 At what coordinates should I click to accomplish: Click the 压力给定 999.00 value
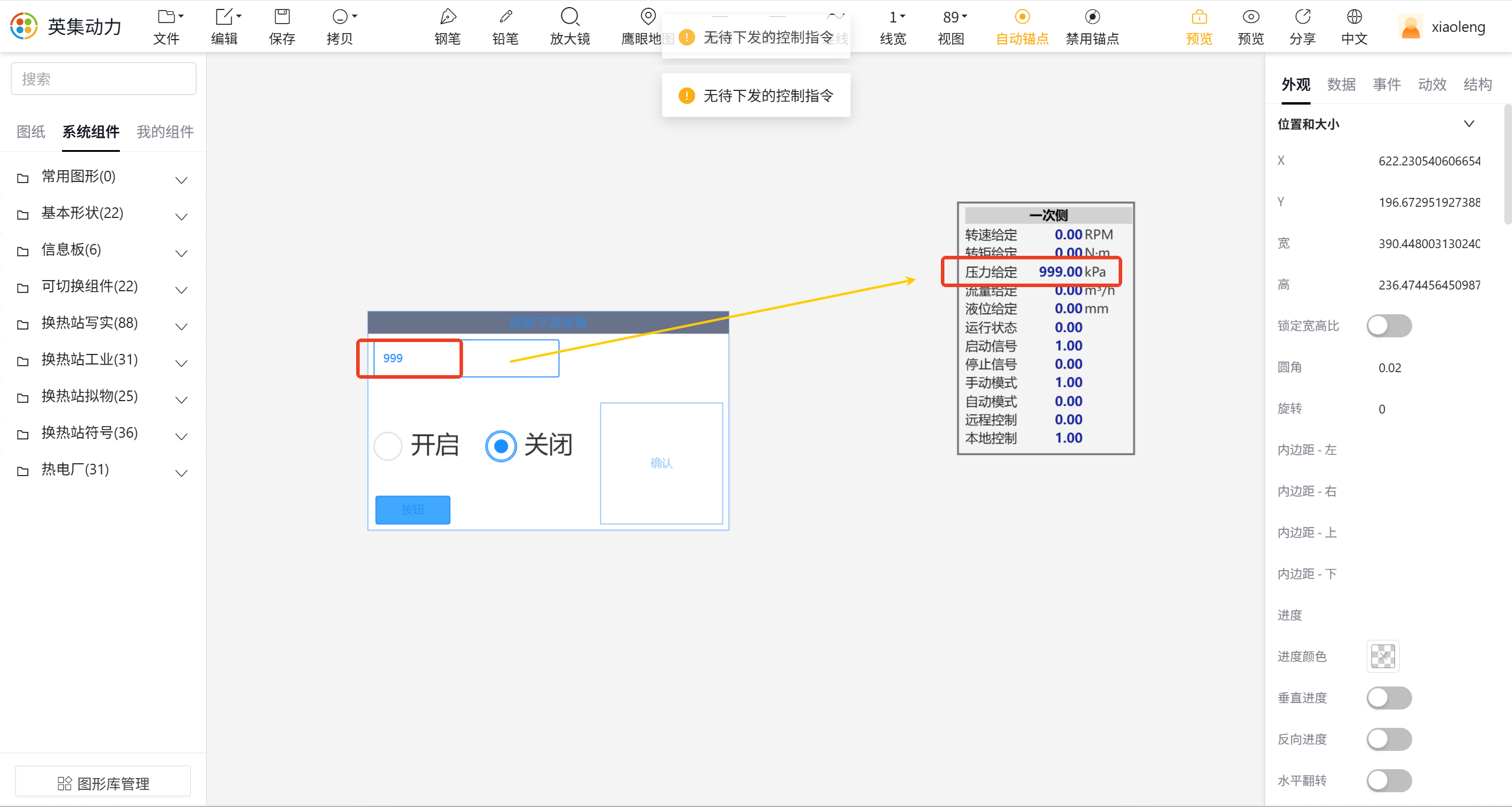click(x=1061, y=272)
